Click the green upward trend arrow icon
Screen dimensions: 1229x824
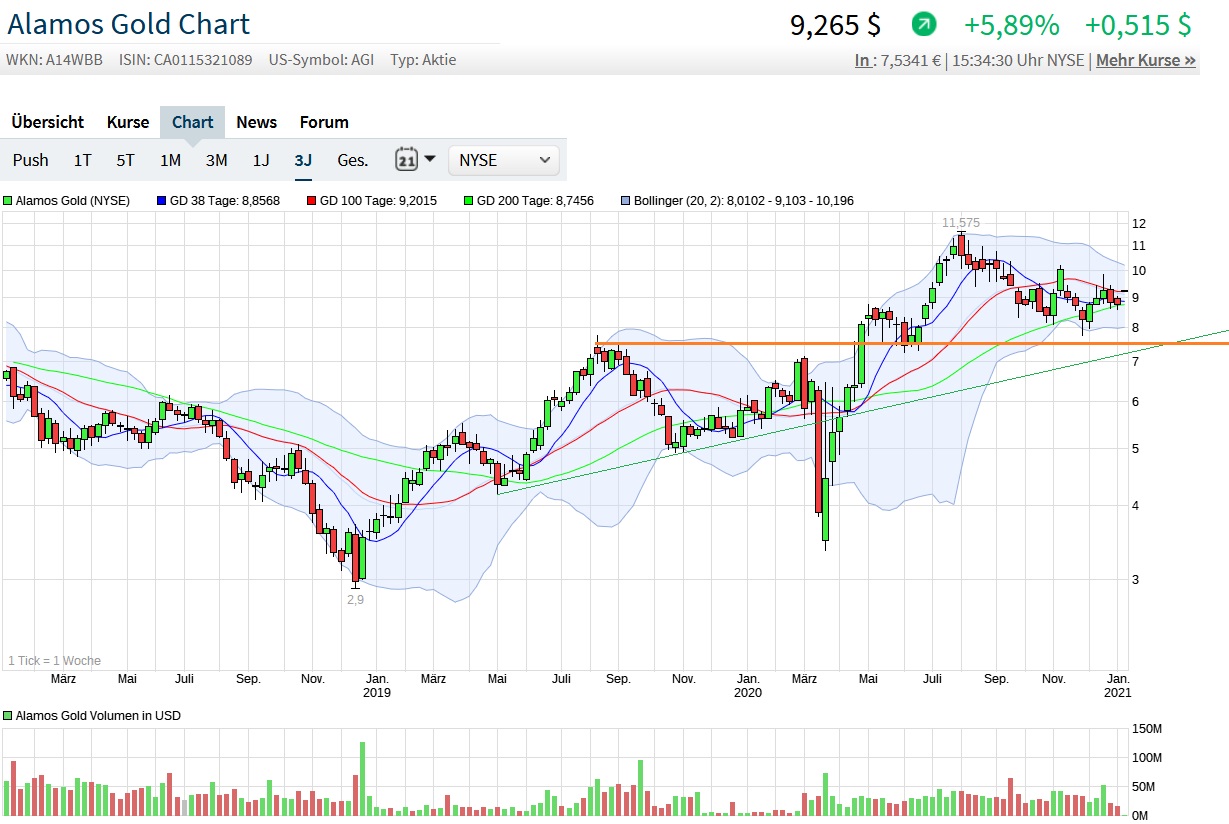[924, 25]
